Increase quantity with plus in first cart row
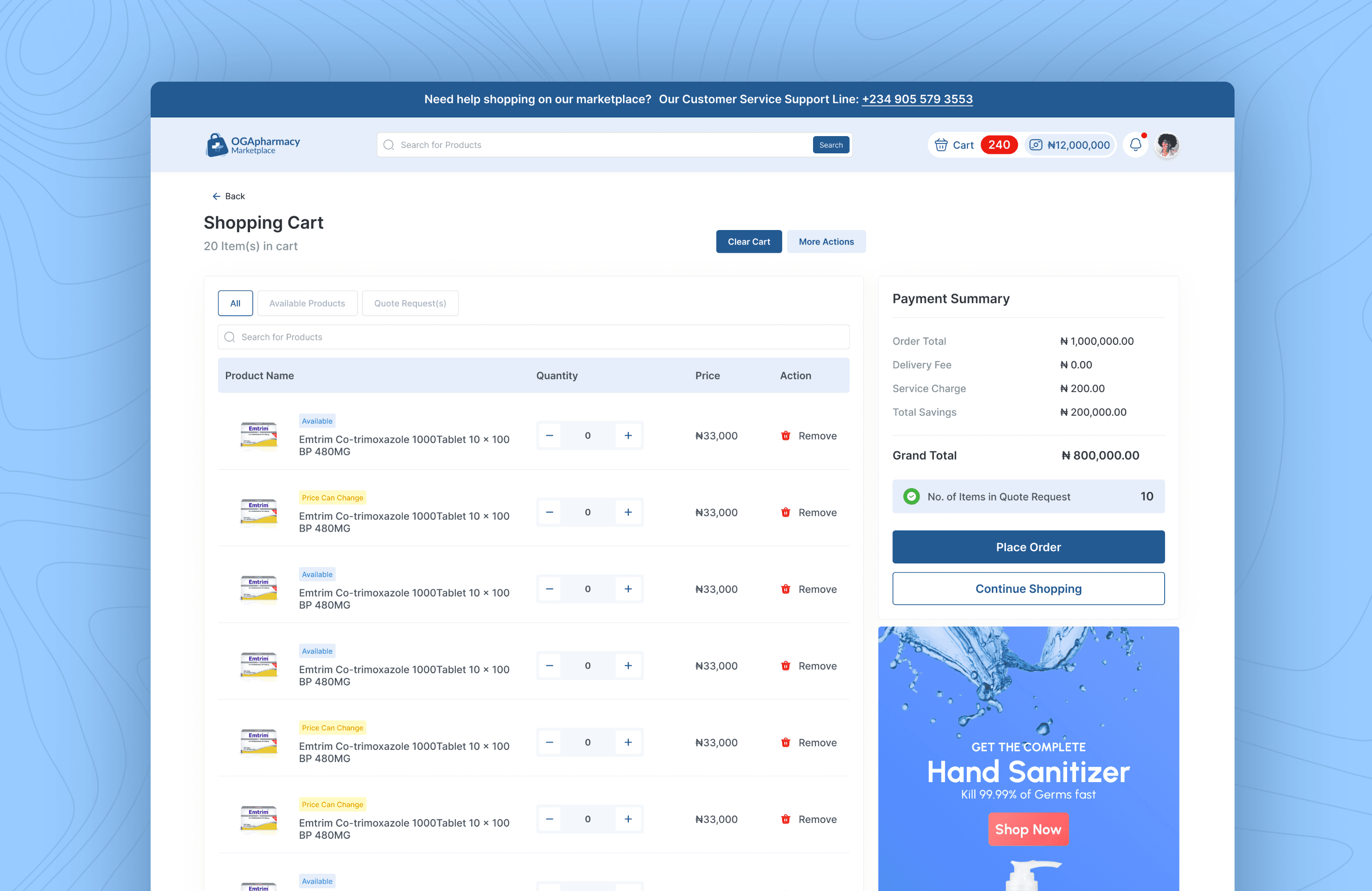Viewport: 1372px width, 891px height. click(x=628, y=435)
